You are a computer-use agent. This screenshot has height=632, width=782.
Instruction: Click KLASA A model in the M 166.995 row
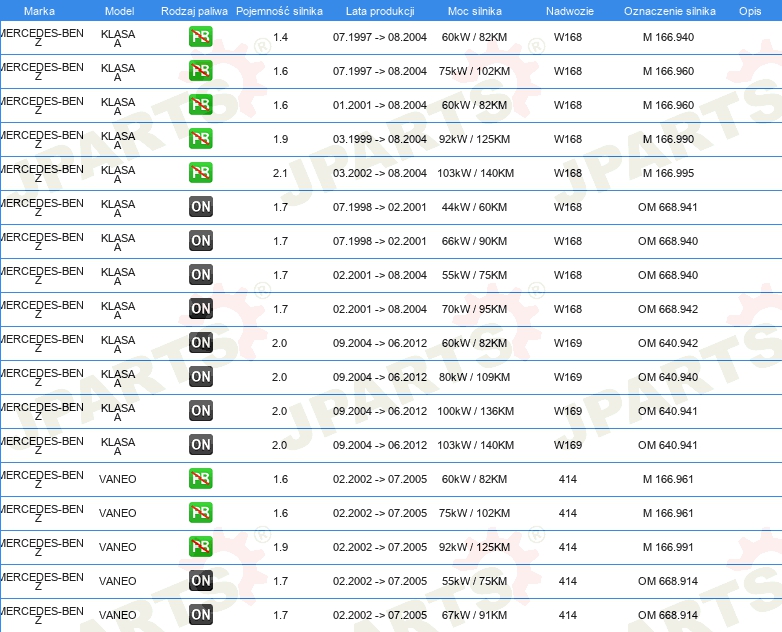(x=118, y=174)
